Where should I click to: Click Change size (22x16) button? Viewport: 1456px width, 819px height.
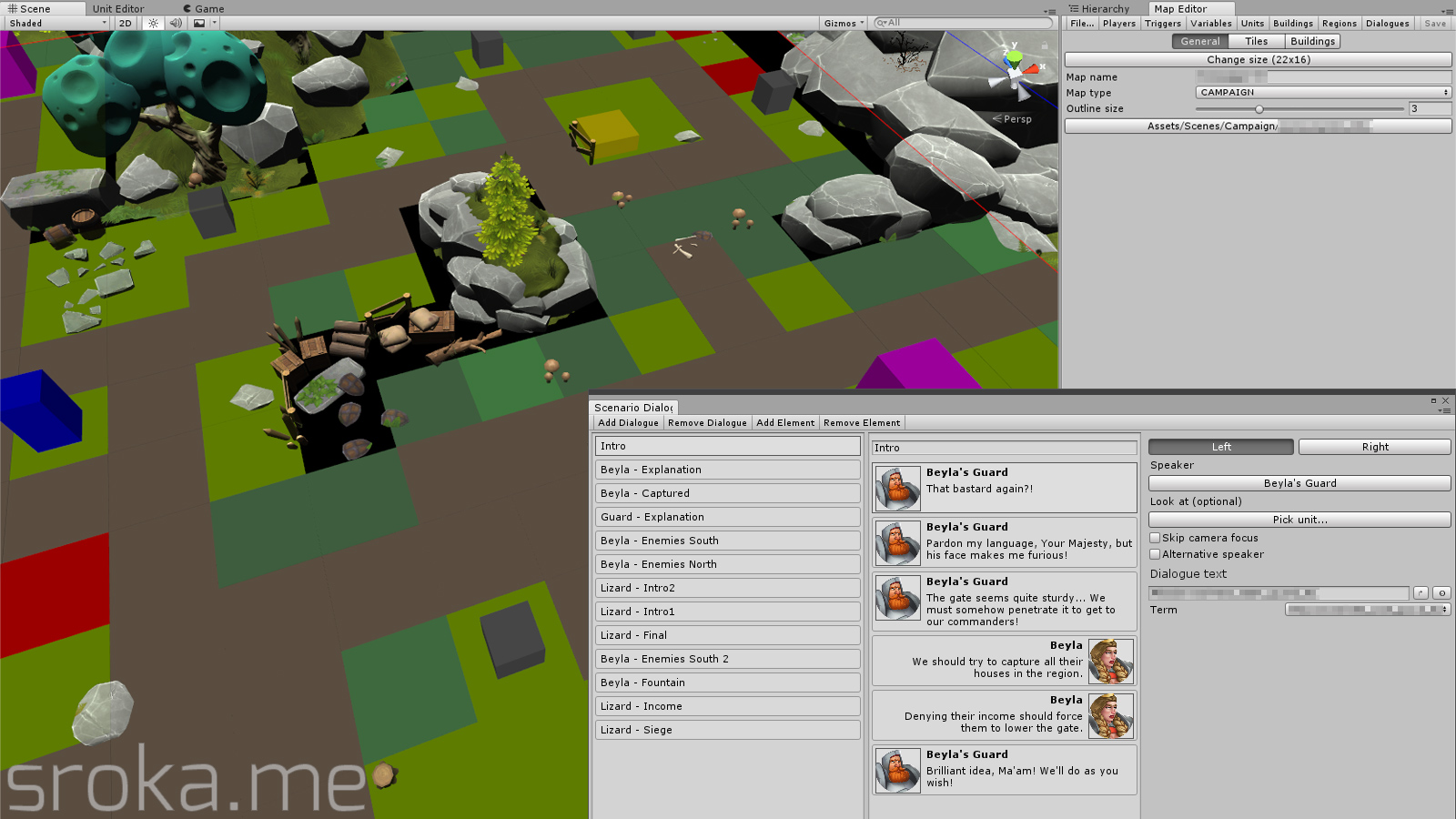point(1258,60)
